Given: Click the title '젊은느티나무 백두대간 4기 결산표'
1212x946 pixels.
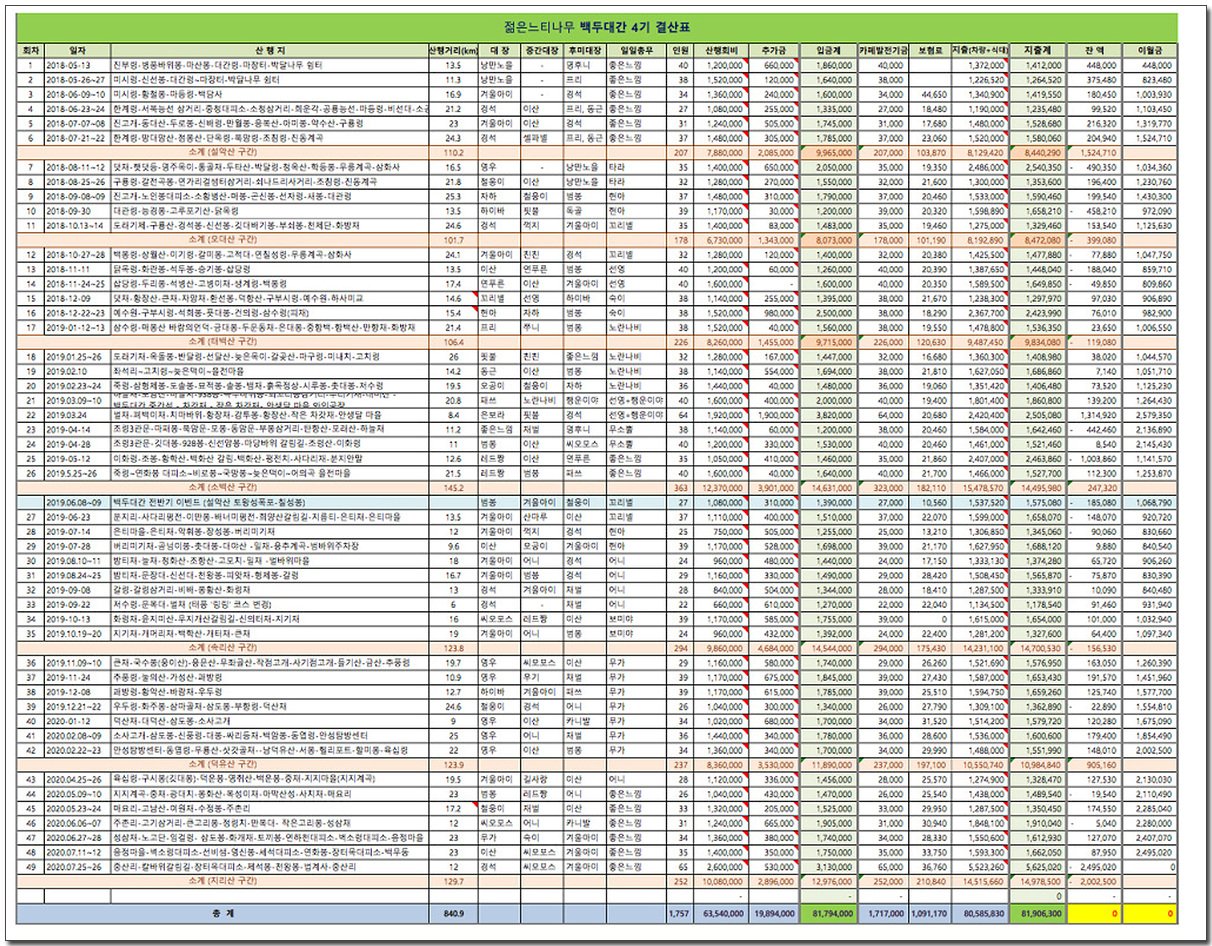Looking at the screenshot, I should point(598,27).
